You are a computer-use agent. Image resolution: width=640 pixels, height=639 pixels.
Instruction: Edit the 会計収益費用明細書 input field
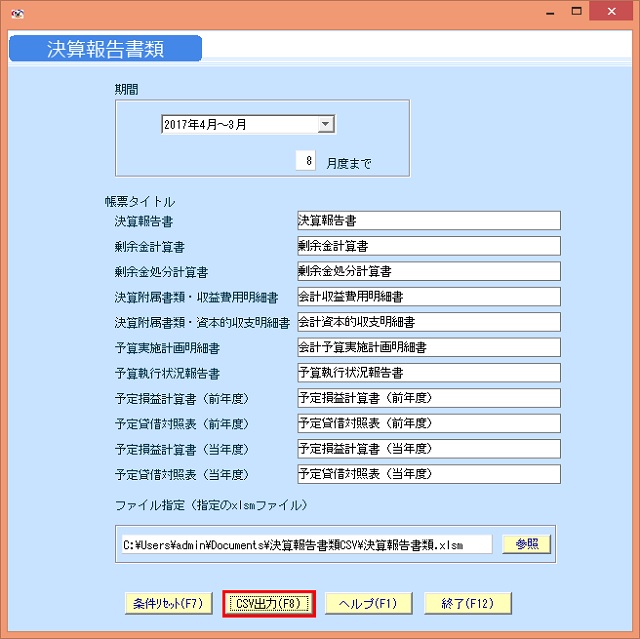tap(429, 297)
